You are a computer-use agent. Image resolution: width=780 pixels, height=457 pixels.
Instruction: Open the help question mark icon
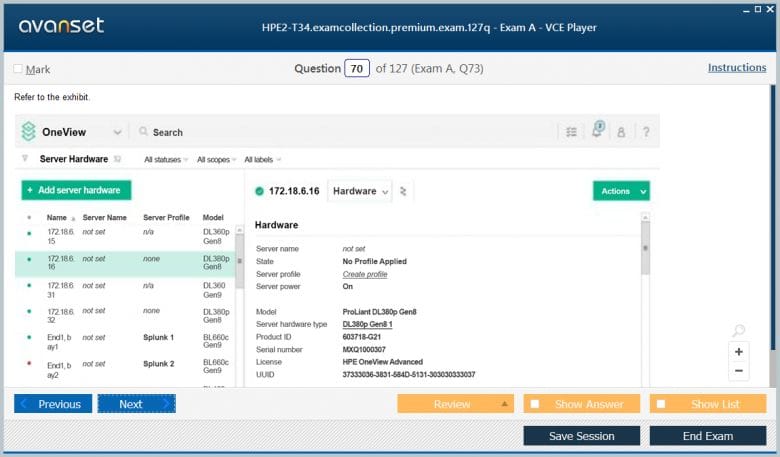pyautogui.click(x=646, y=132)
